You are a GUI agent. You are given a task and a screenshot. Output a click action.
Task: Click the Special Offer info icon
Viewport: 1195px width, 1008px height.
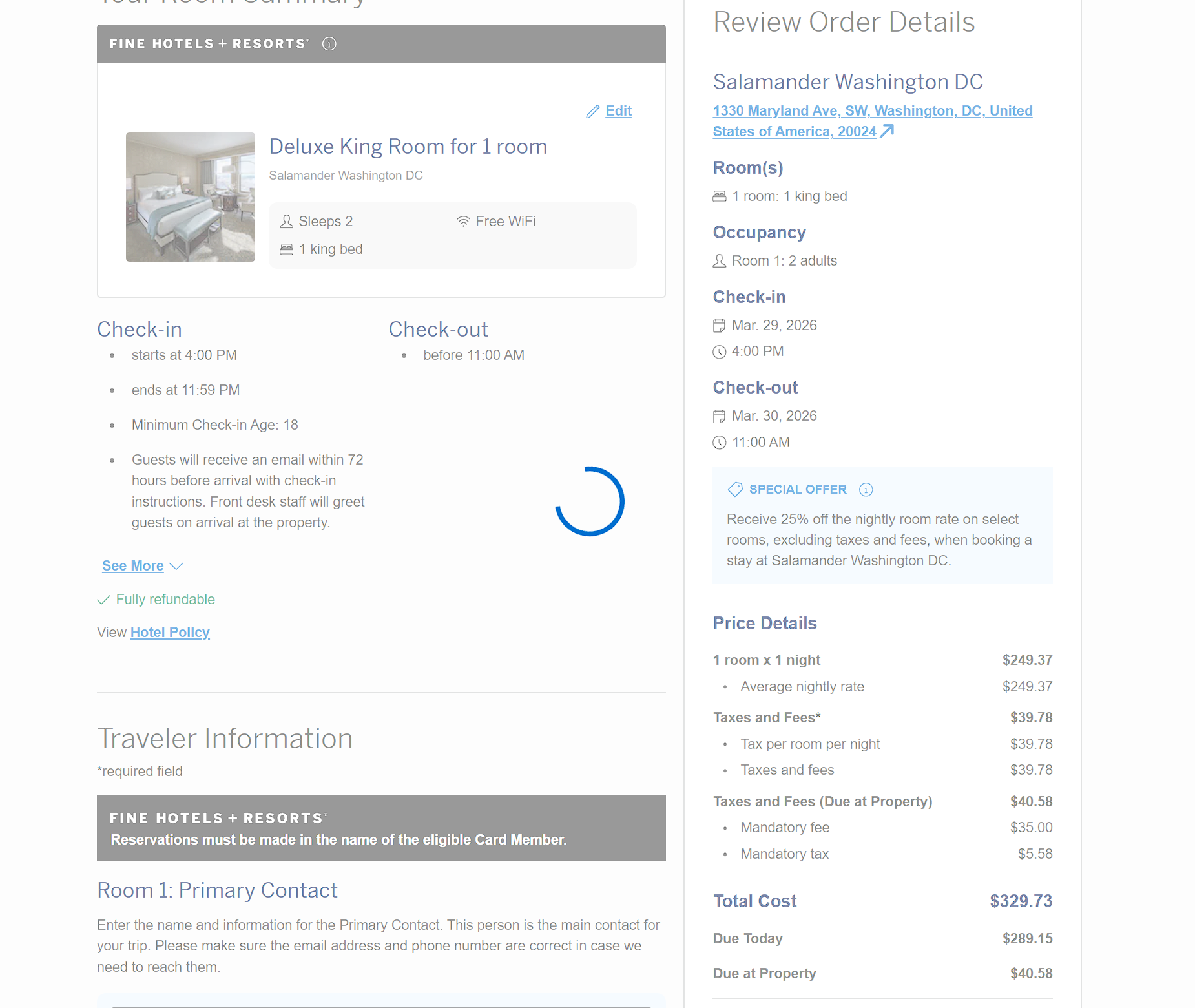pyautogui.click(x=866, y=490)
